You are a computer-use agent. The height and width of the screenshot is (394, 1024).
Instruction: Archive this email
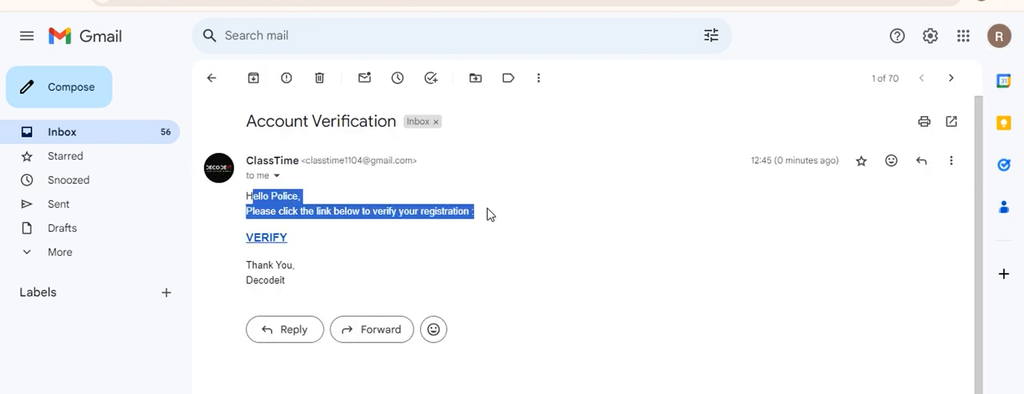coord(253,78)
